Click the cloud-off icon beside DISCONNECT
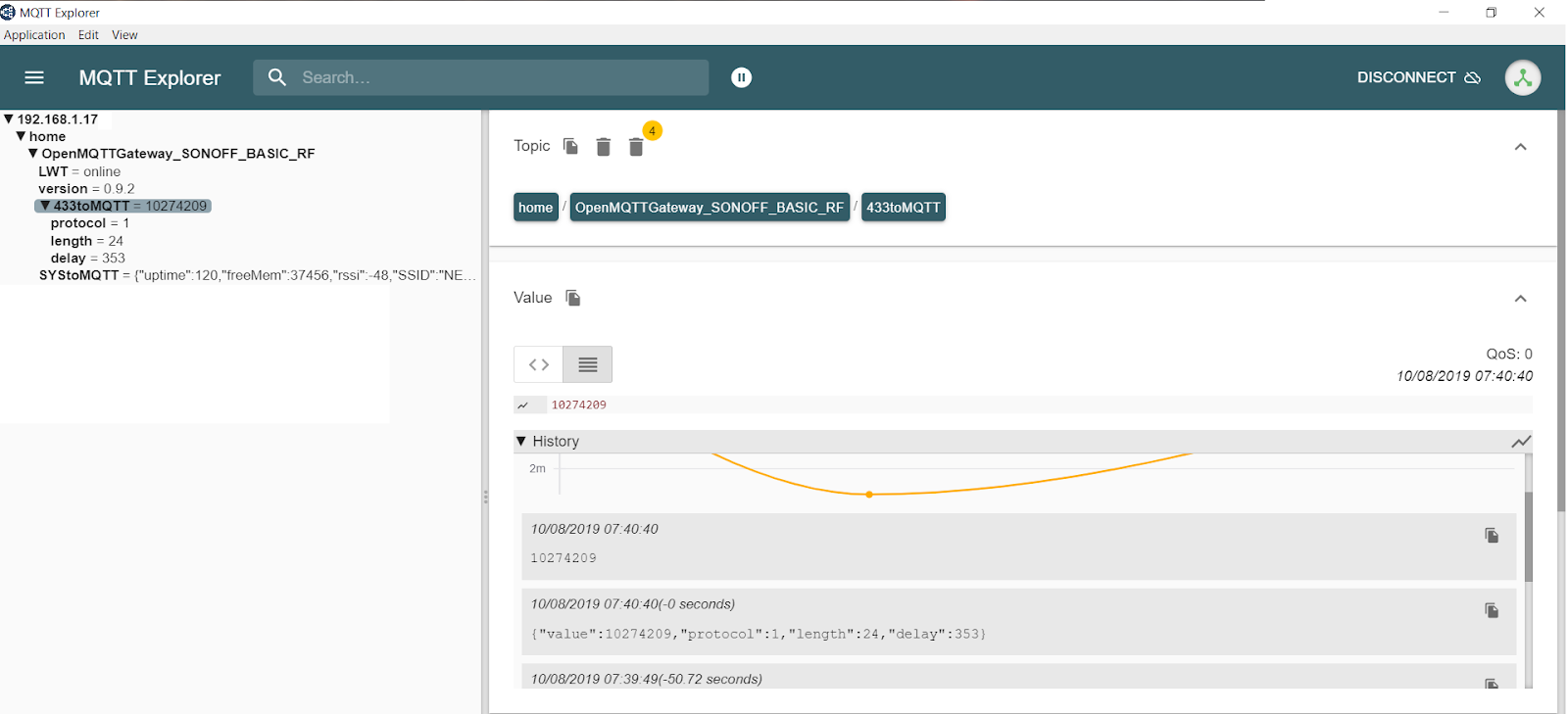 [1472, 77]
